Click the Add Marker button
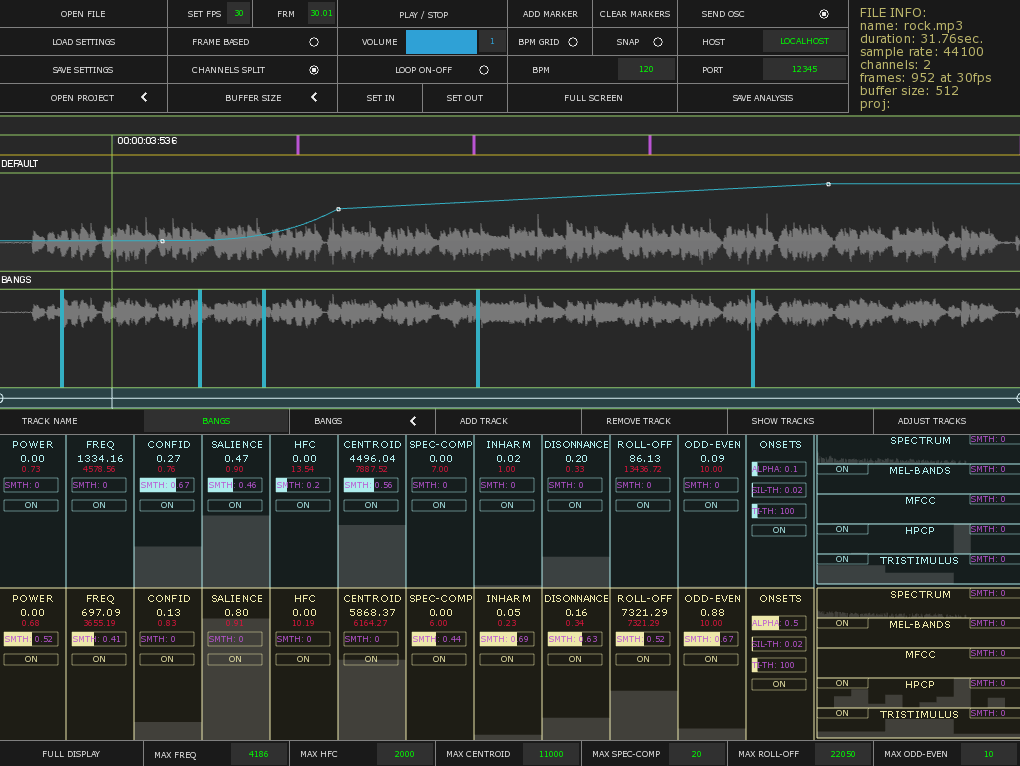The width and height of the screenshot is (1020, 766). tap(550, 14)
